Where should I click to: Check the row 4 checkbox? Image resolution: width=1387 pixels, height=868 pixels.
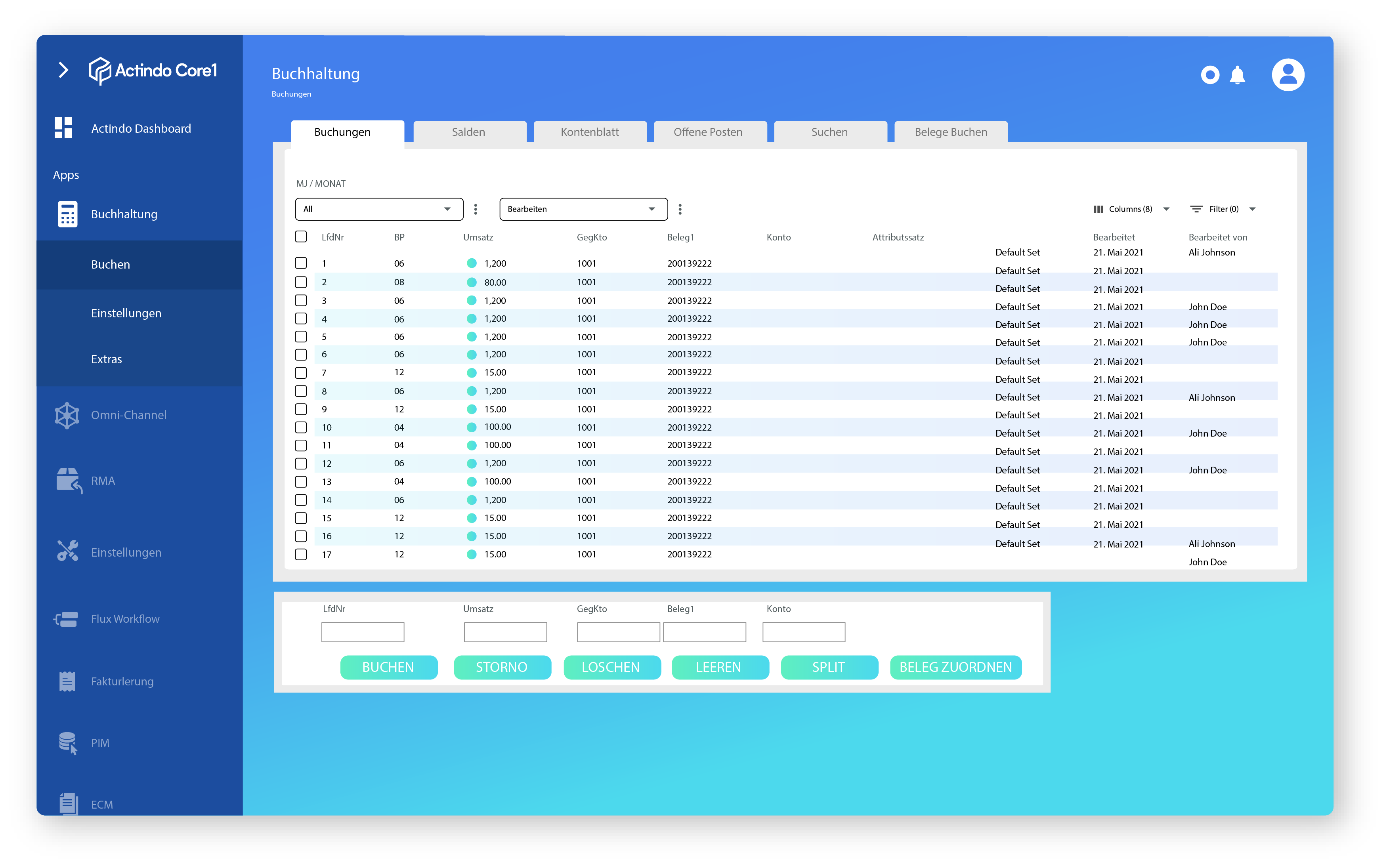coord(301,318)
